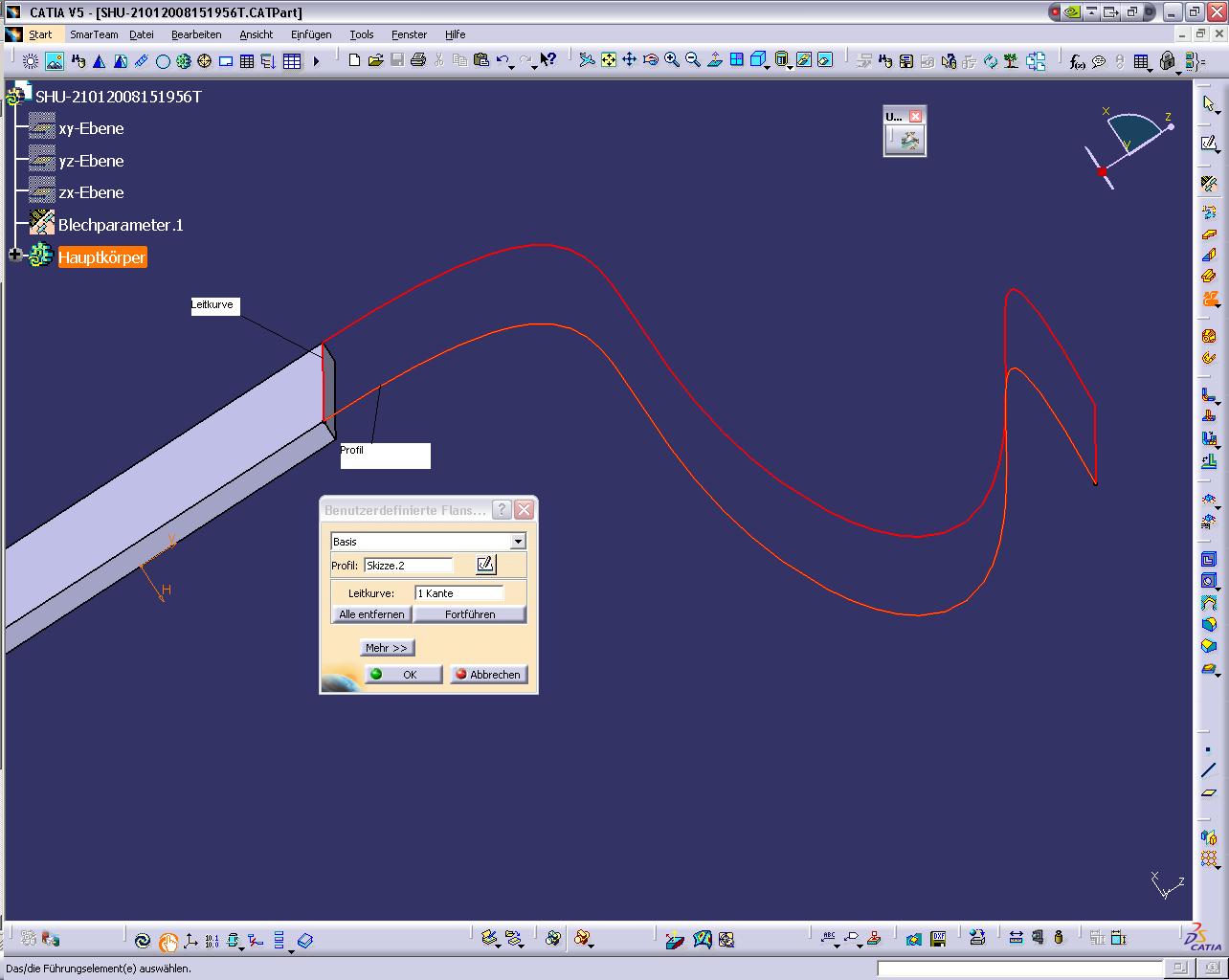This screenshot has width=1229, height=980.
Task: Open the Einfügen menu
Action: [x=311, y=34]
